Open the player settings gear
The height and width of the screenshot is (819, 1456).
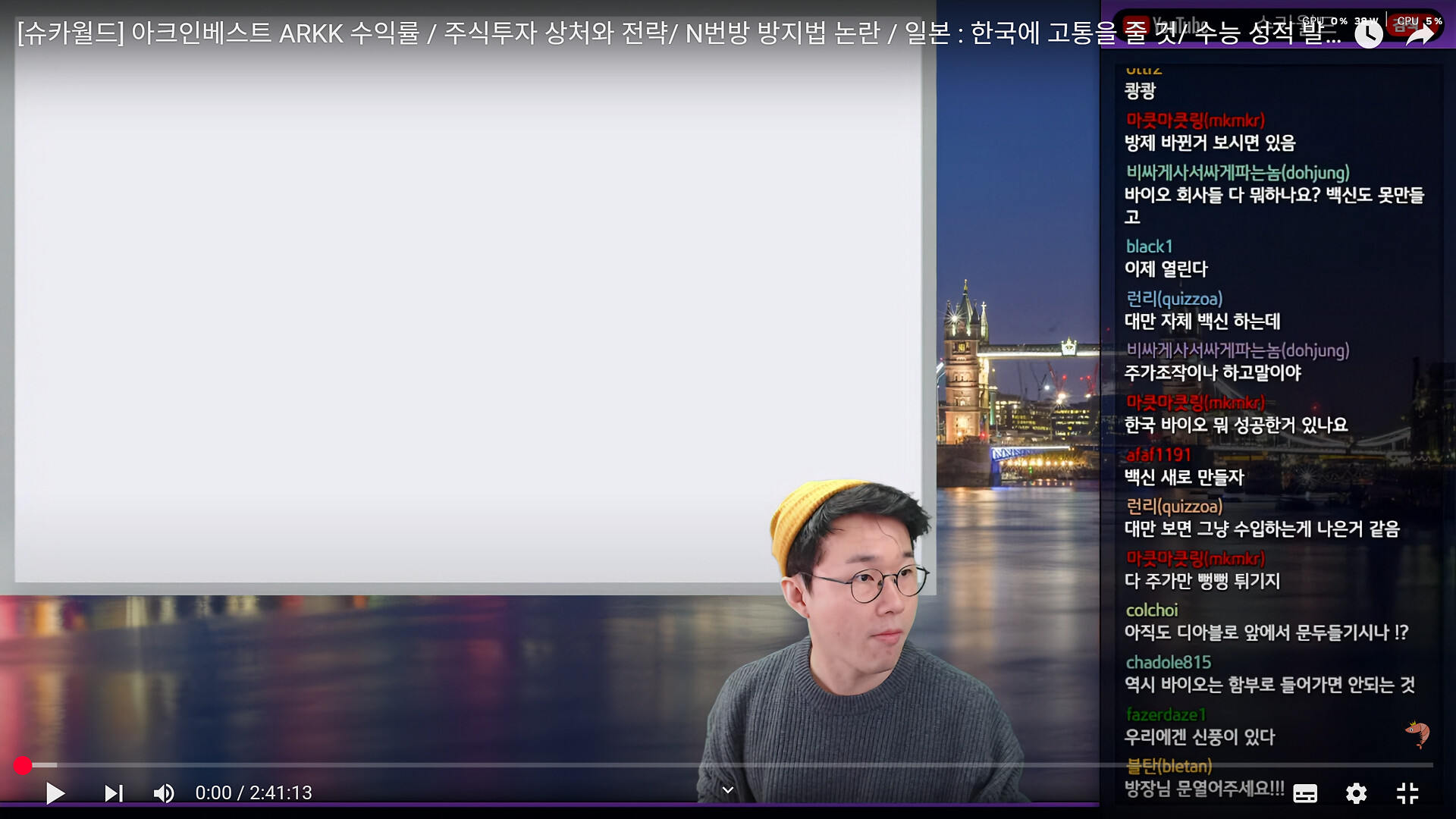(1356, 793)
